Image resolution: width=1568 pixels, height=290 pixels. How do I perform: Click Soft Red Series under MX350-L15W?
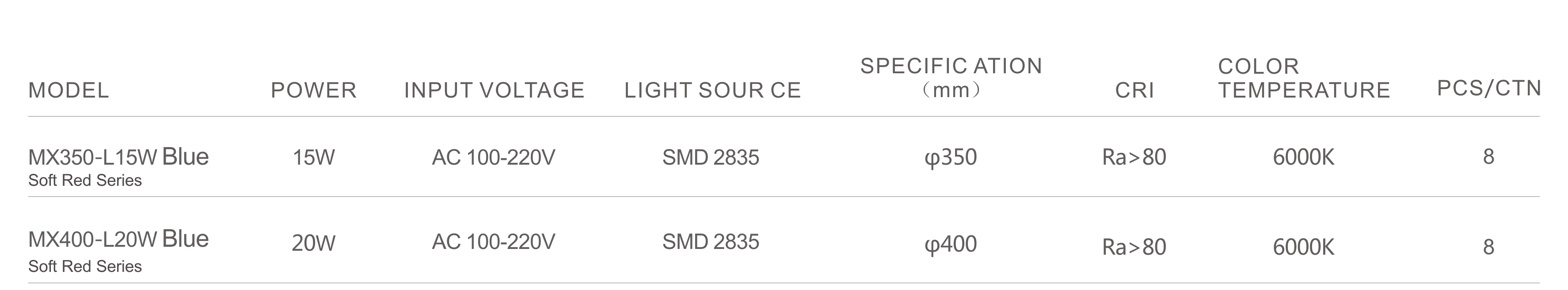click(x=84, y=181)
